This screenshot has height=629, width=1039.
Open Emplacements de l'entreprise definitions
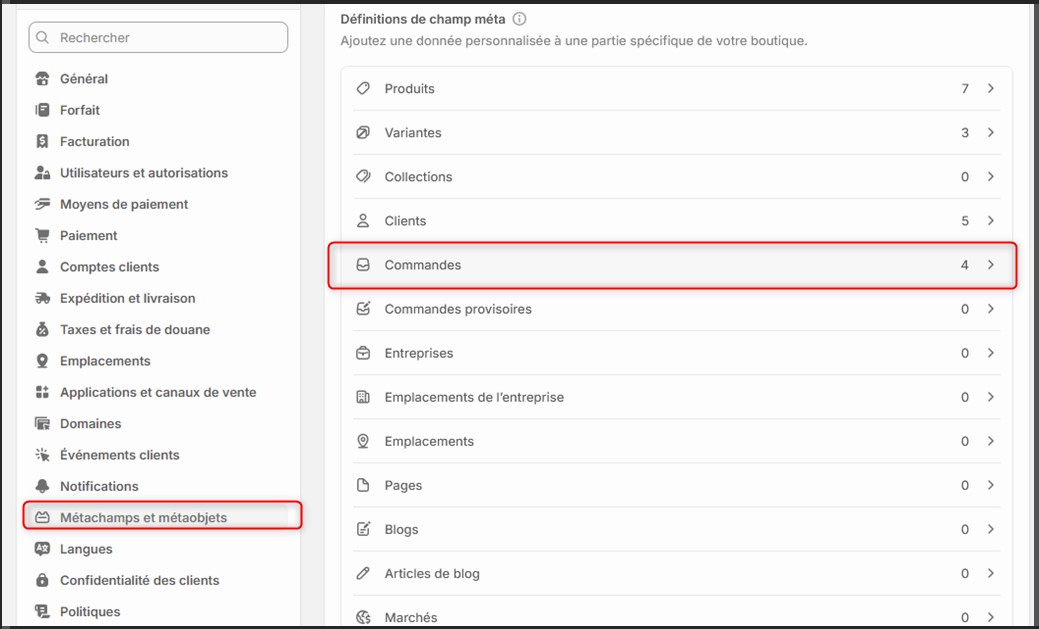pyautogui.click(x=676, y=397)
